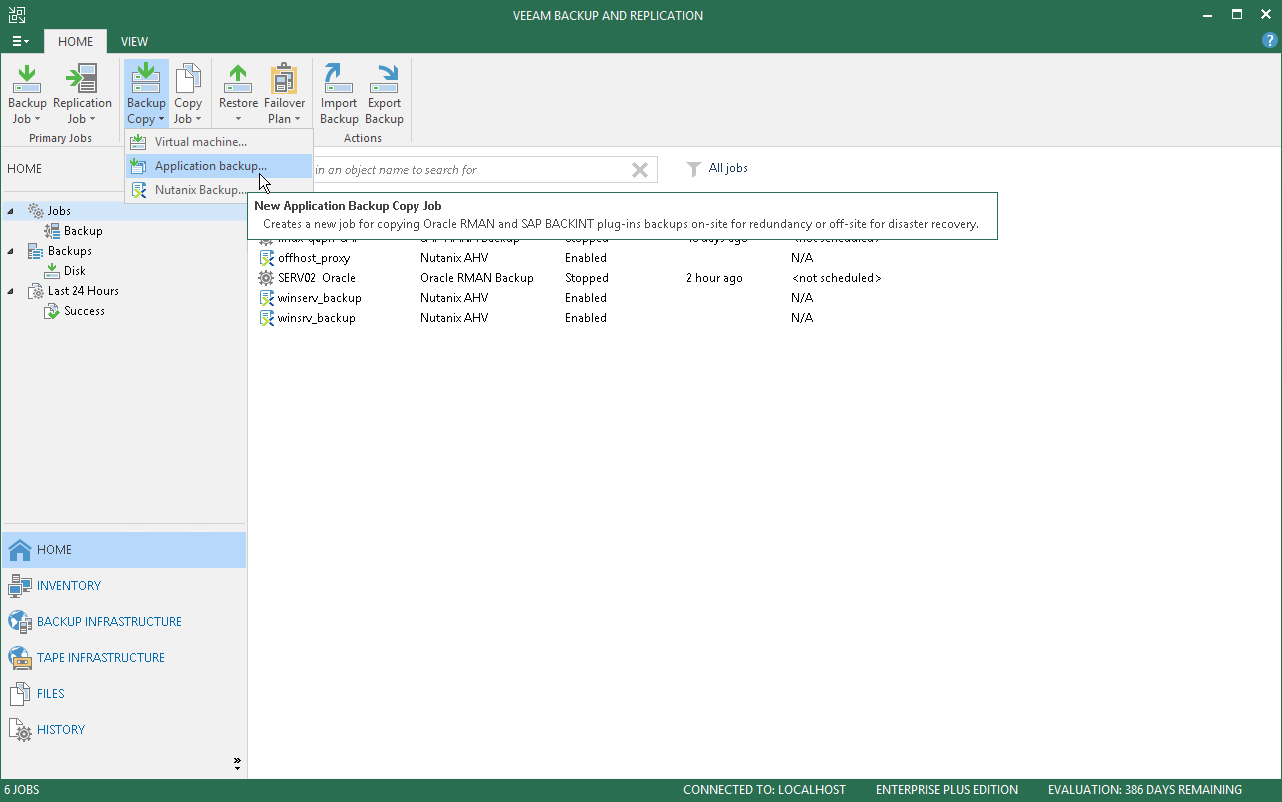This screenshot has height=802, width=1282.
Task: Click the HISTORY gear-document icon
Action: pos(20,730)
